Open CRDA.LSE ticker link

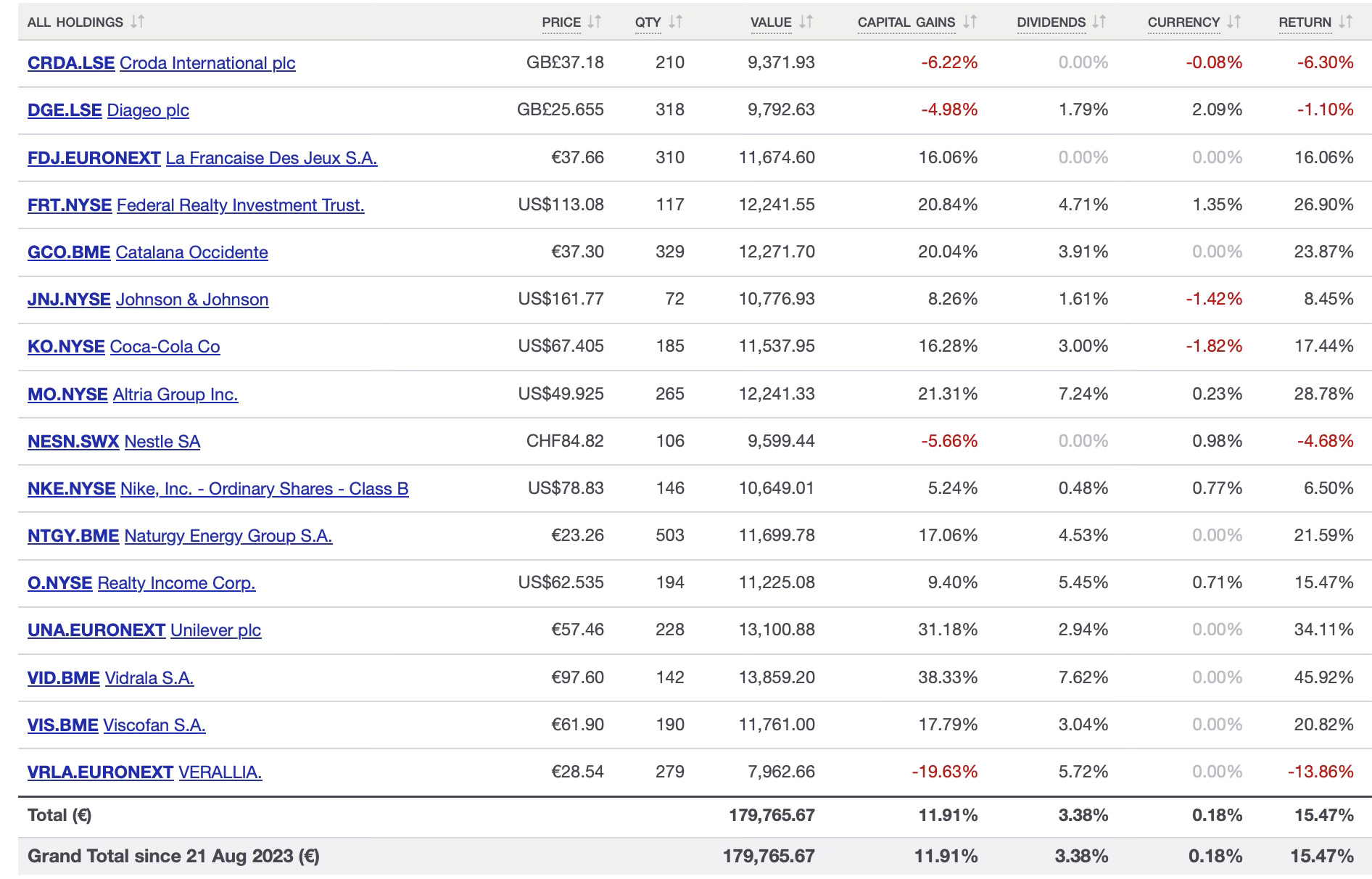tap(71, 63)
